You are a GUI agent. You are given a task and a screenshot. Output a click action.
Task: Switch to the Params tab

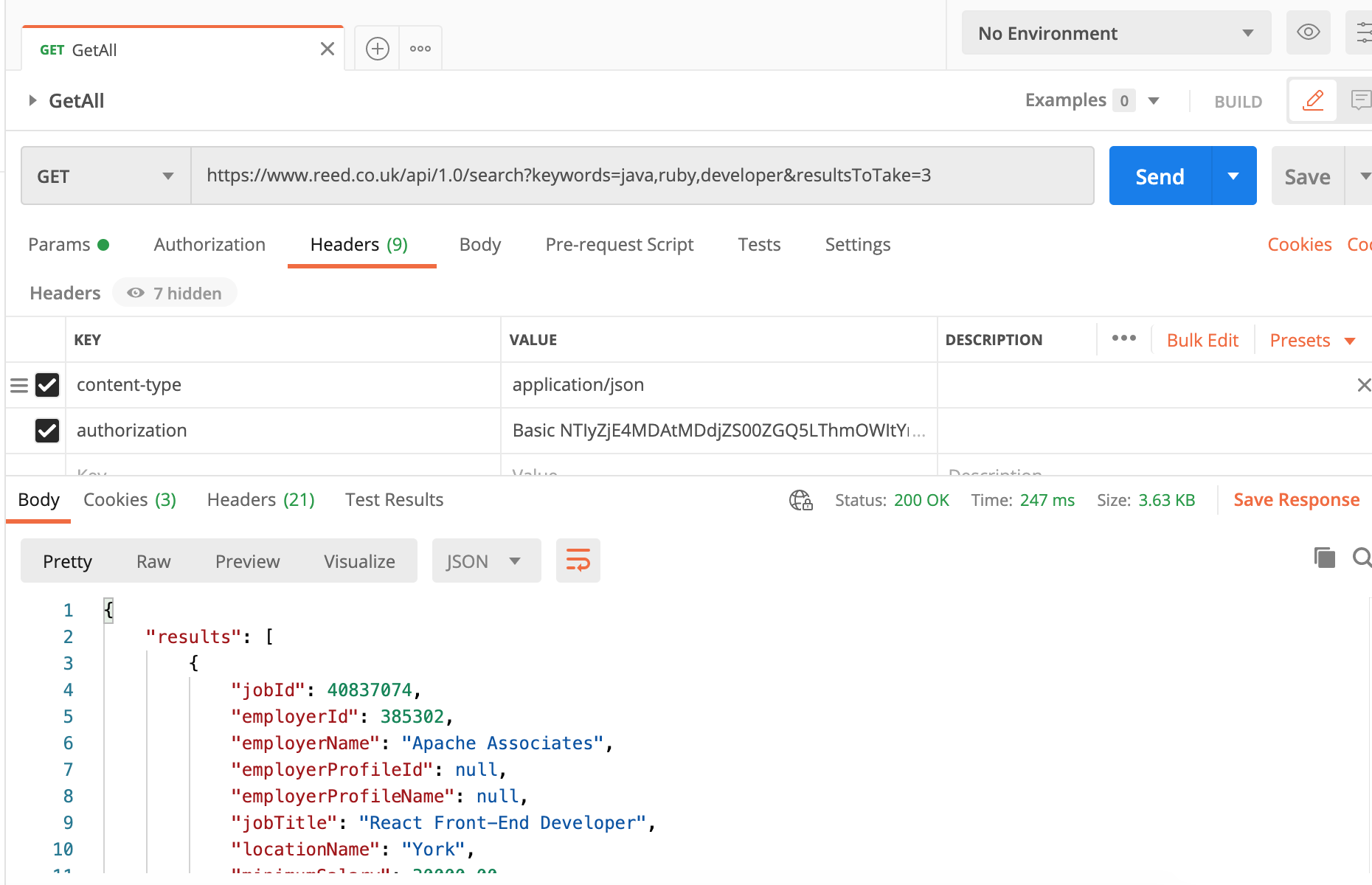(x=69, y=244)
